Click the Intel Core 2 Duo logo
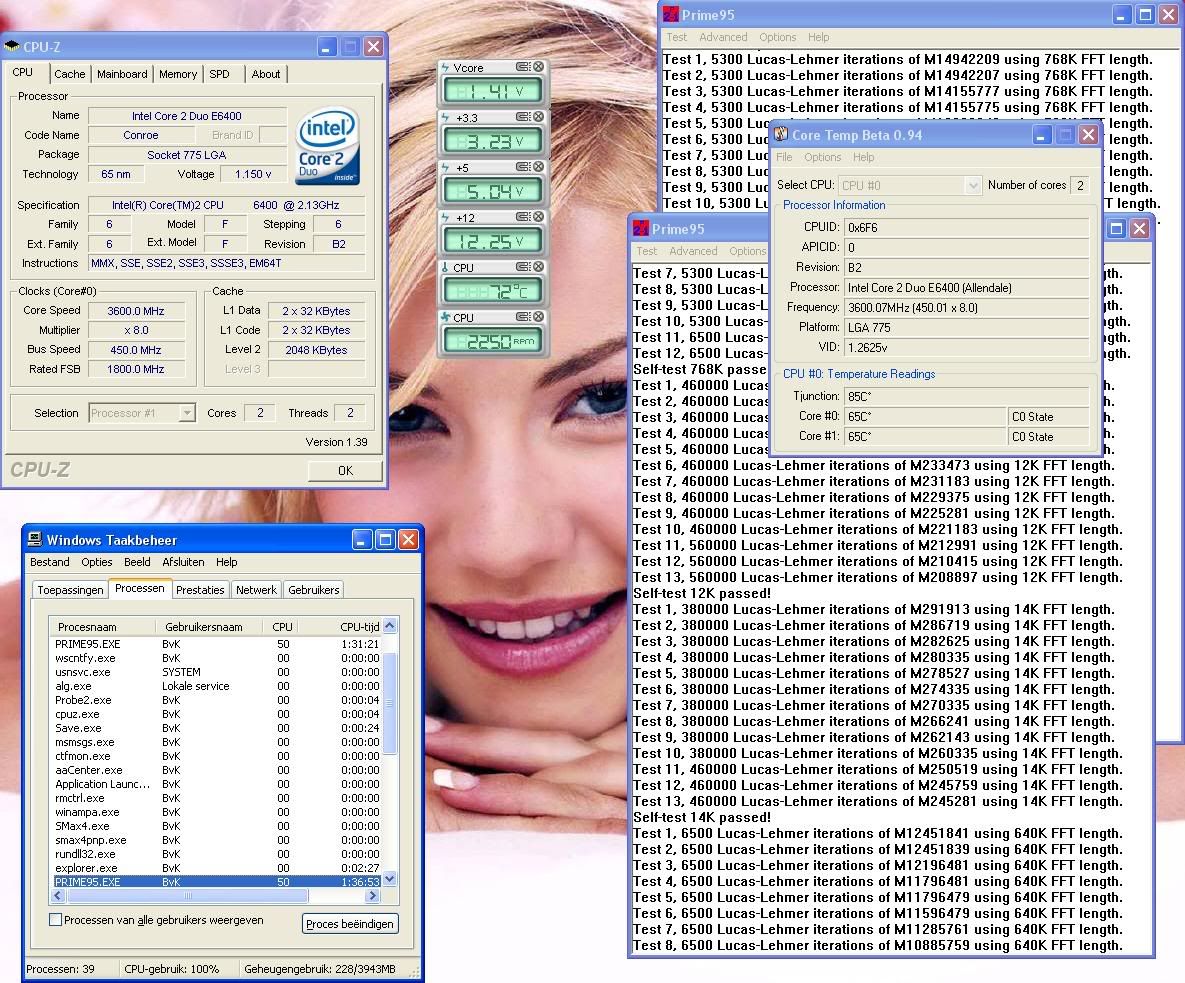Viewport: 1185px width, 983px height. [327, 145]
